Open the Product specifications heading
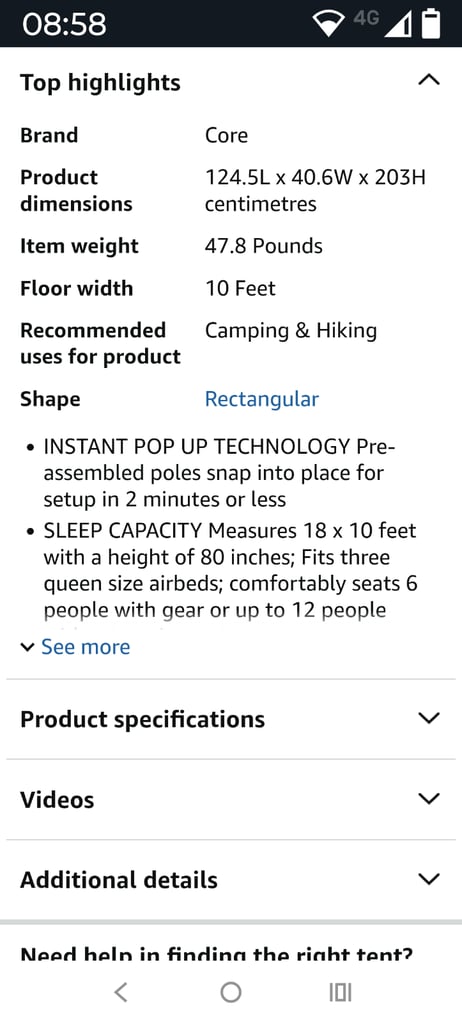This screenshot has width=462, height=1024. click(x=142, y=719)
